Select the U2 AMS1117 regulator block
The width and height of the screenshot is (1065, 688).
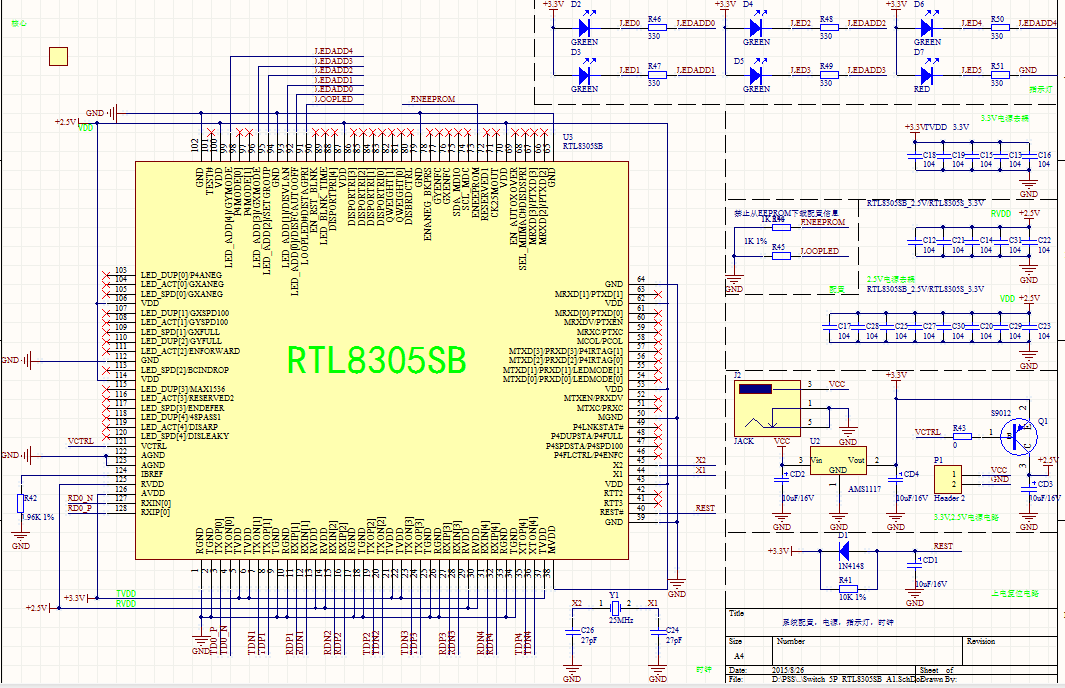coord(838,460)
